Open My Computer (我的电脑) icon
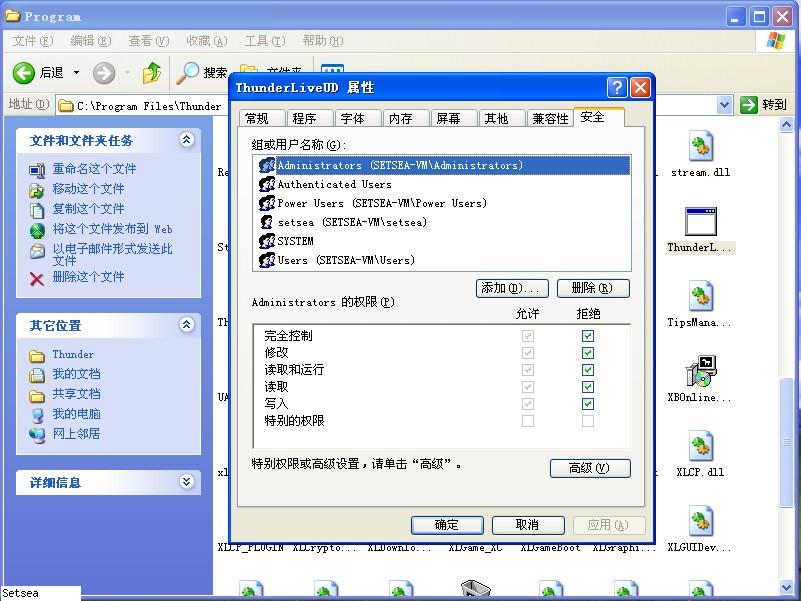This screenshot has height=601, width=801. [x=37, y=415]
